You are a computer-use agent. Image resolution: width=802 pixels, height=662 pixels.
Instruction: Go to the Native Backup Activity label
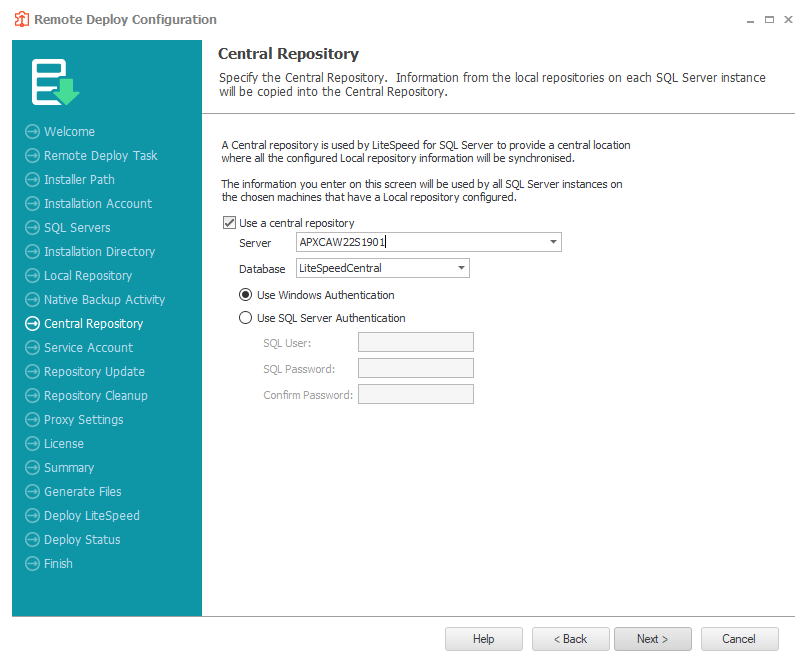tap(104, 300)
